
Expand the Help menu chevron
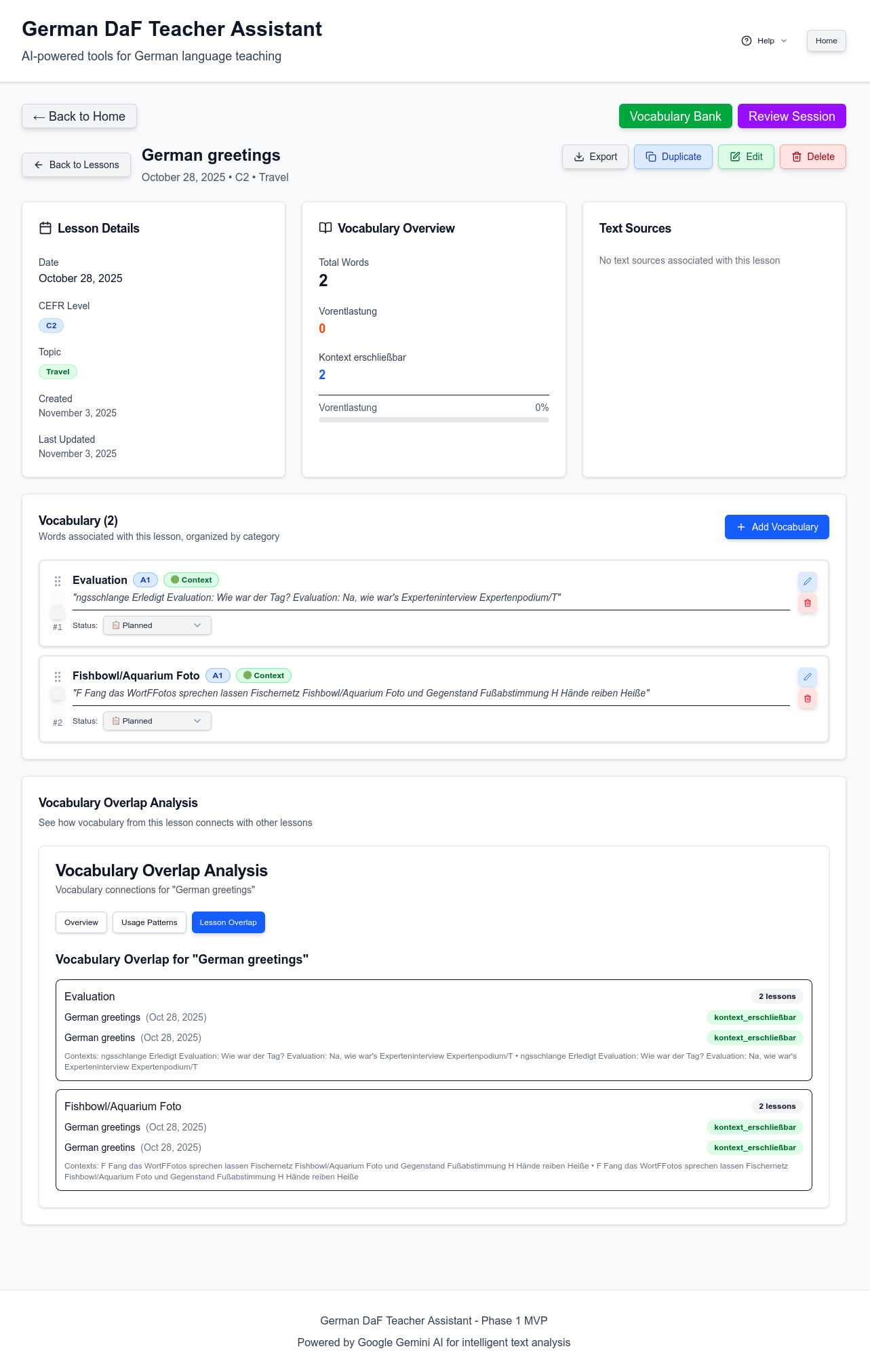(x=784, y=41)
